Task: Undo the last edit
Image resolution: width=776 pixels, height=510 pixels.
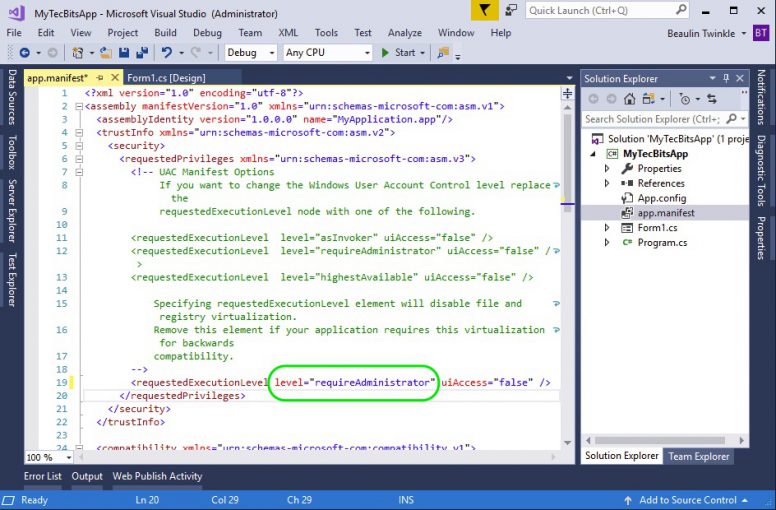Action: (x=167, y=52)
